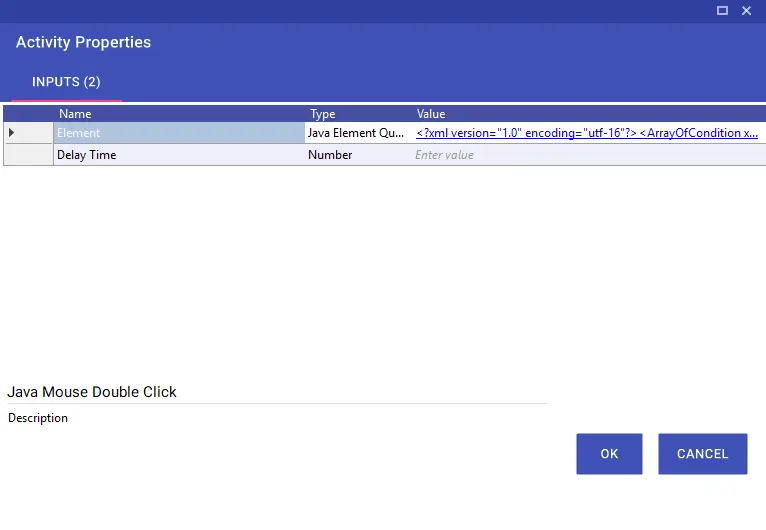The width and height of the screenshot is (766, 530).
Task: Click the Description label
Action: pyautogui.click(x=38, y=418)
